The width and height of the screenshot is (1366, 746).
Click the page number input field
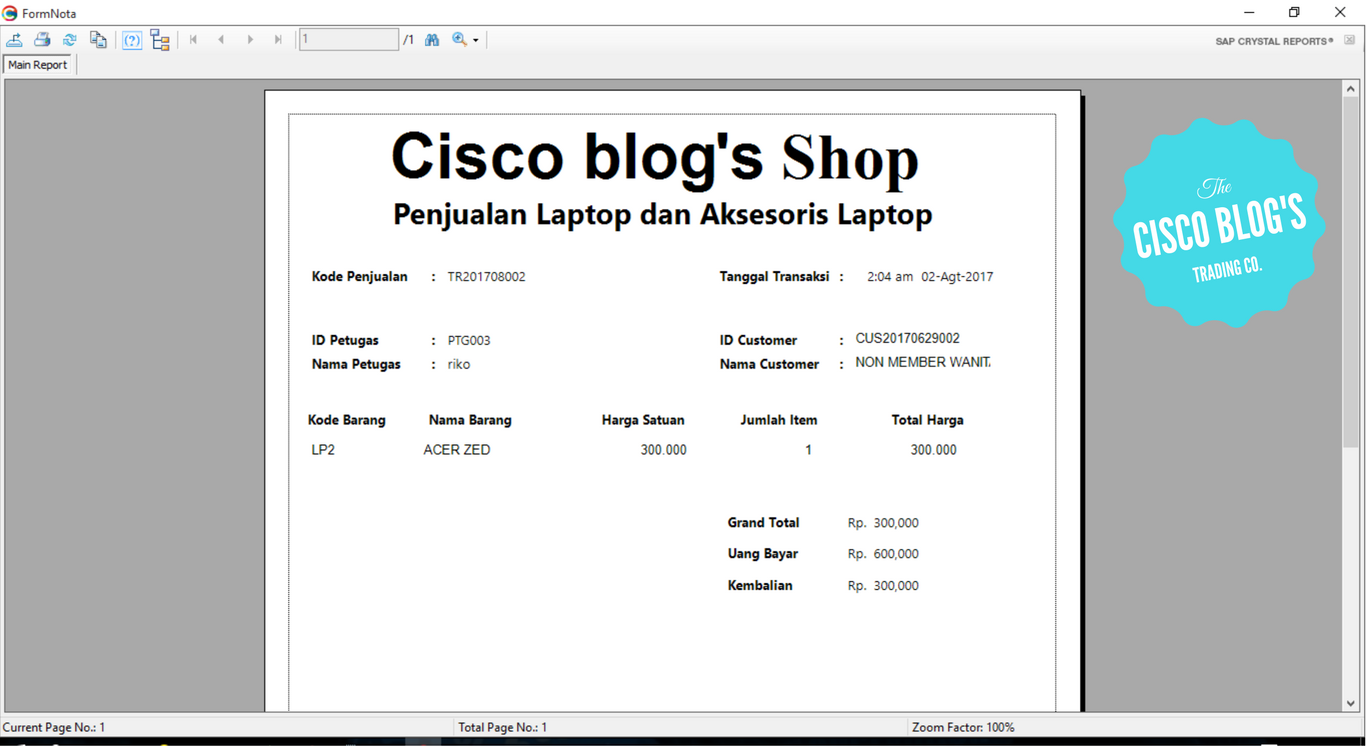[x=348, y=40]
